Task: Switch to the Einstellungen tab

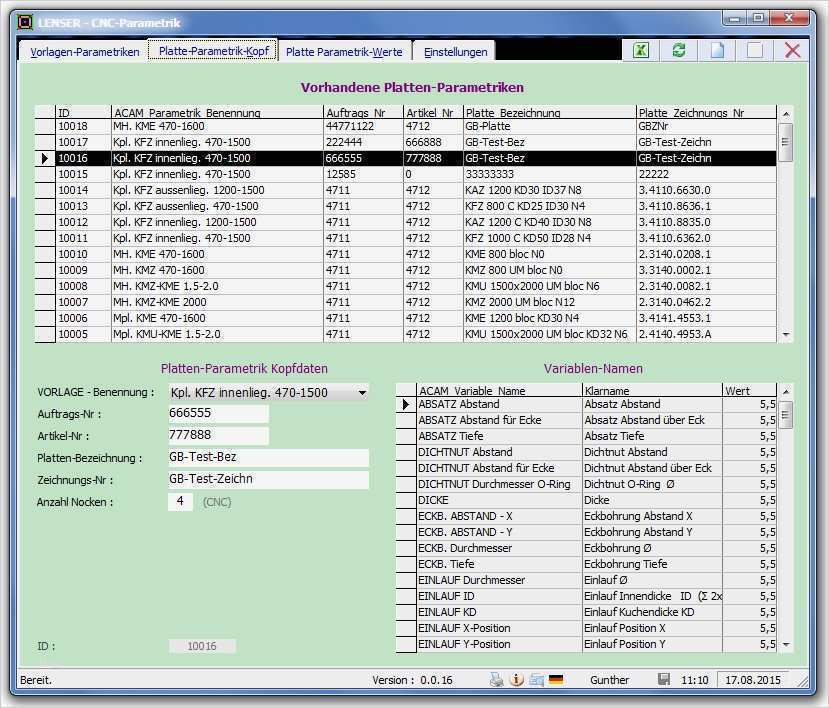Action: point(455,52)
